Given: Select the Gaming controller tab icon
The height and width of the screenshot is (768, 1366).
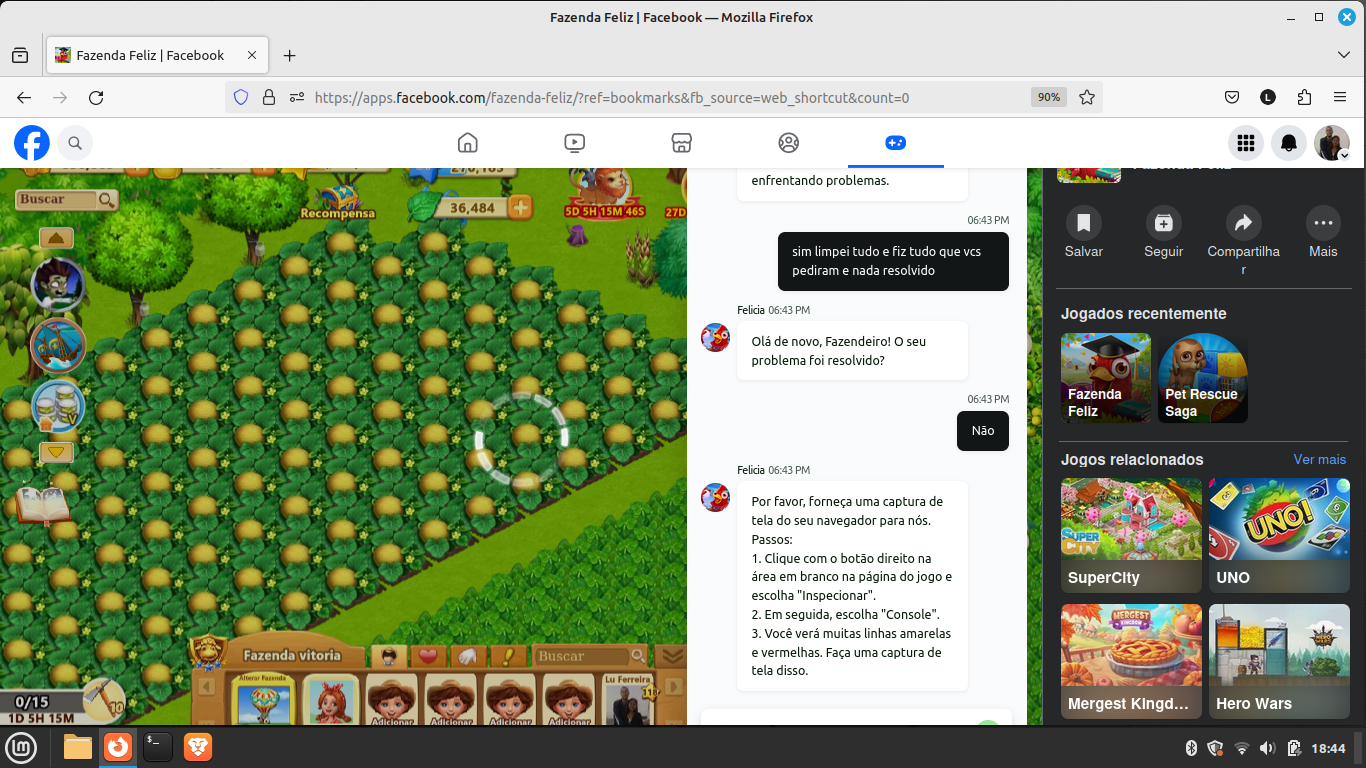Looking at the screenshot, I should 896,143.
